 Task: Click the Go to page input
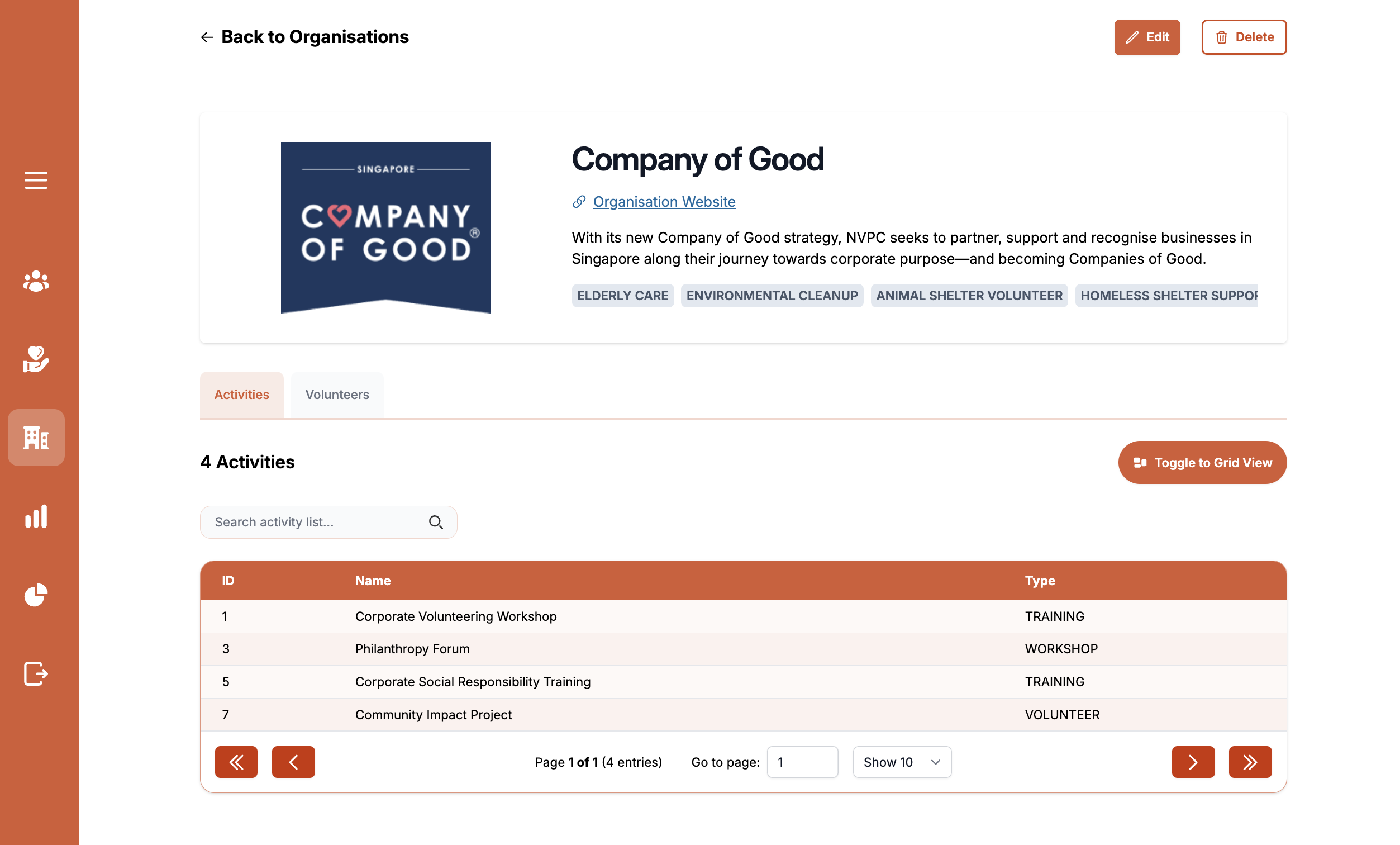pos(802,762)
